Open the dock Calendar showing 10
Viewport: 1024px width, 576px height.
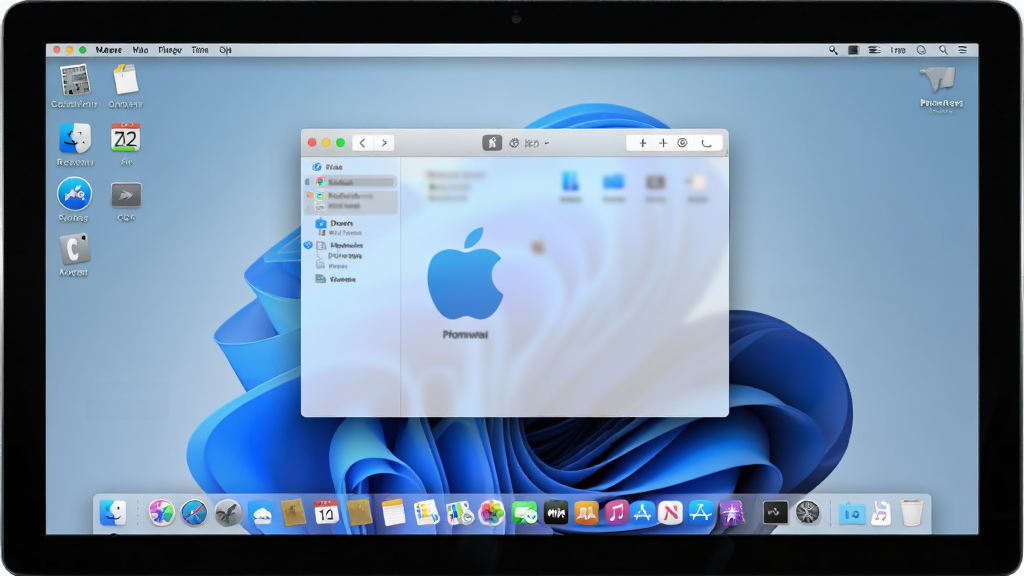[326, 513]
